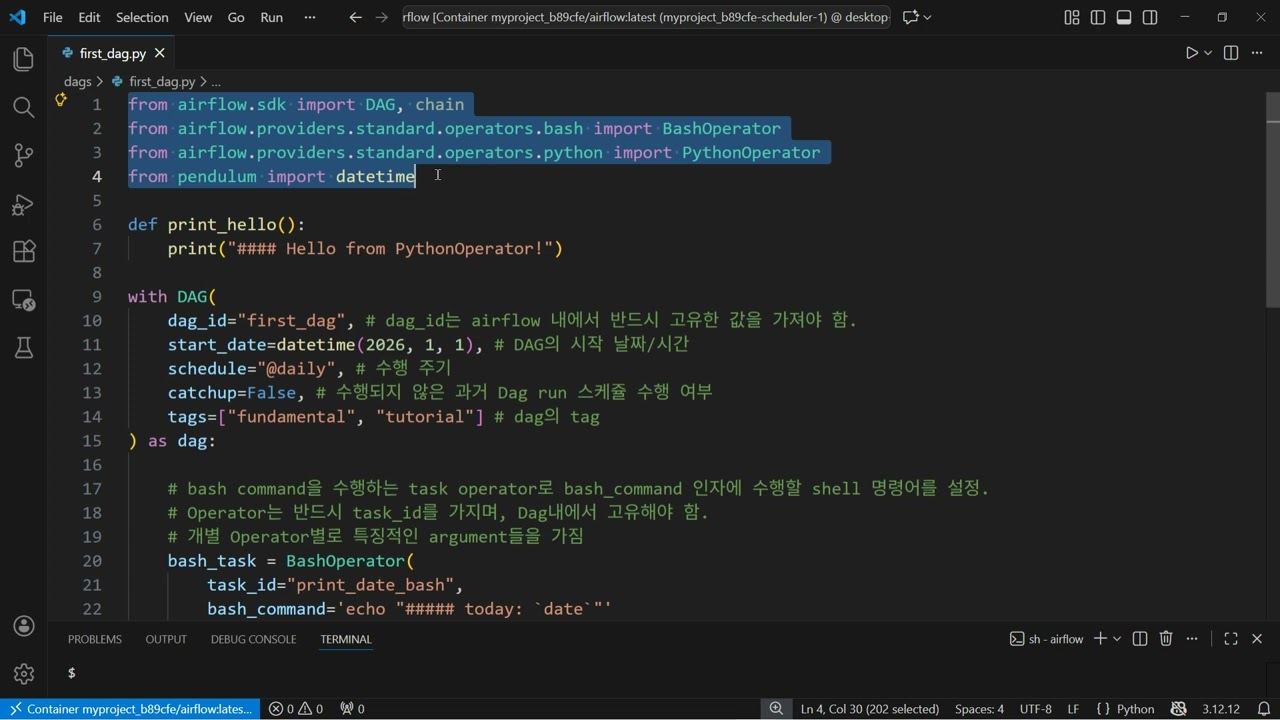1280x720 pixels.
Task: Go forward with the right arrow
Action: 381,17
